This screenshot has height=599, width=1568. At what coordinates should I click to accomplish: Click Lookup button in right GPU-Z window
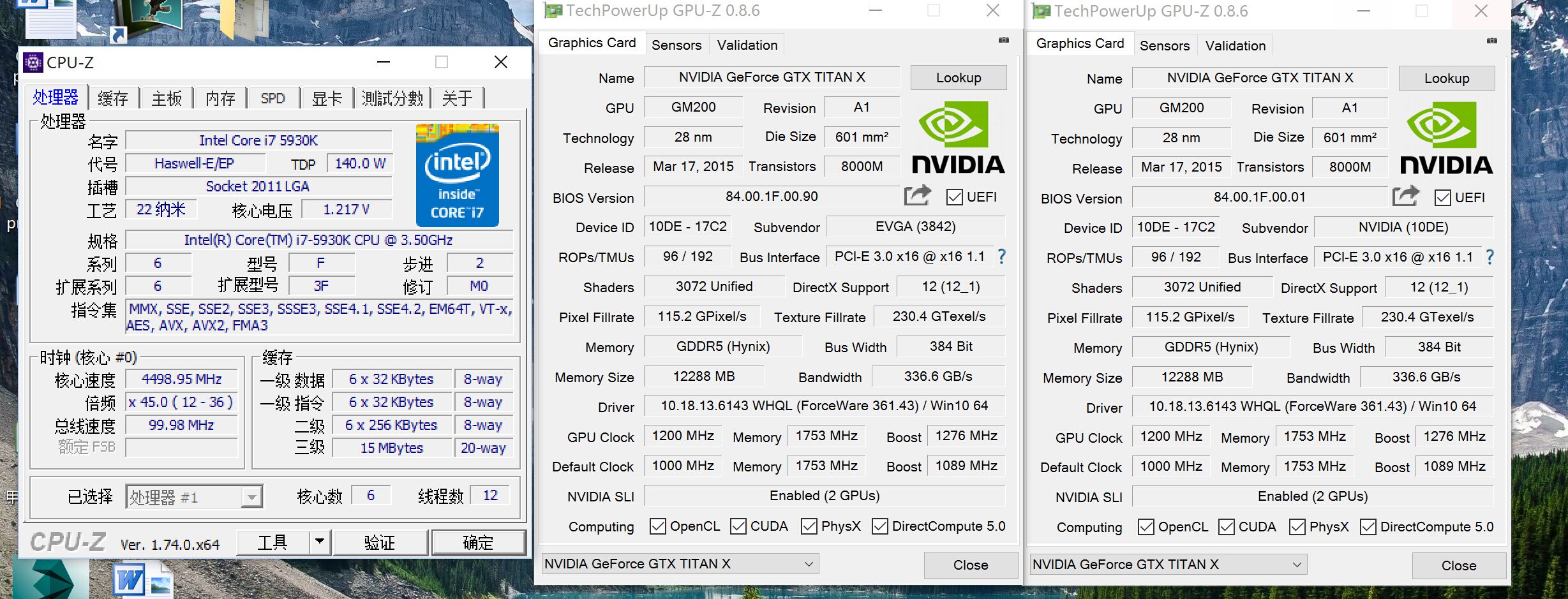point(1447,78)
